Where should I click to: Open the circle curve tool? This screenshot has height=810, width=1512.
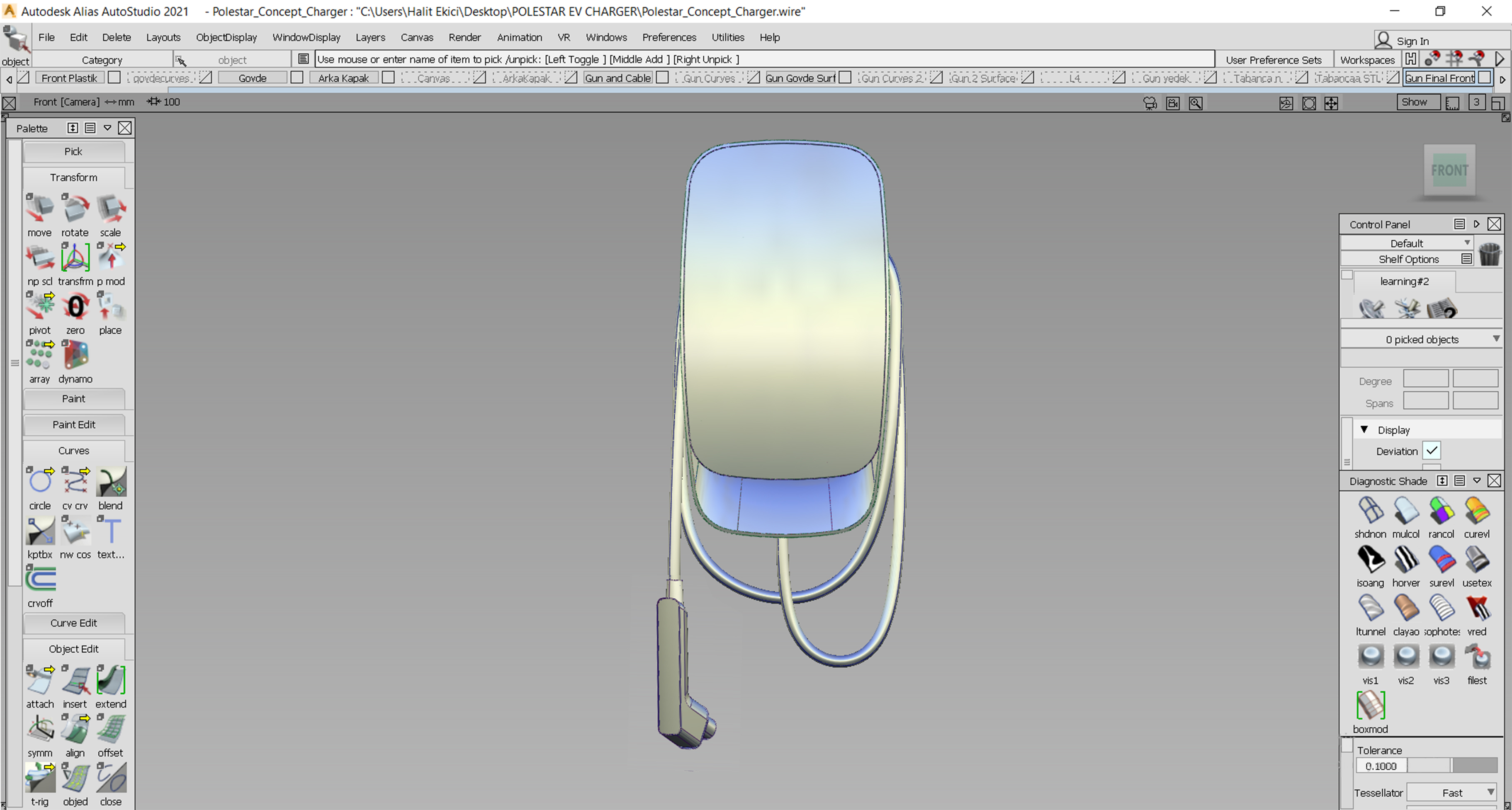[39, 481]
